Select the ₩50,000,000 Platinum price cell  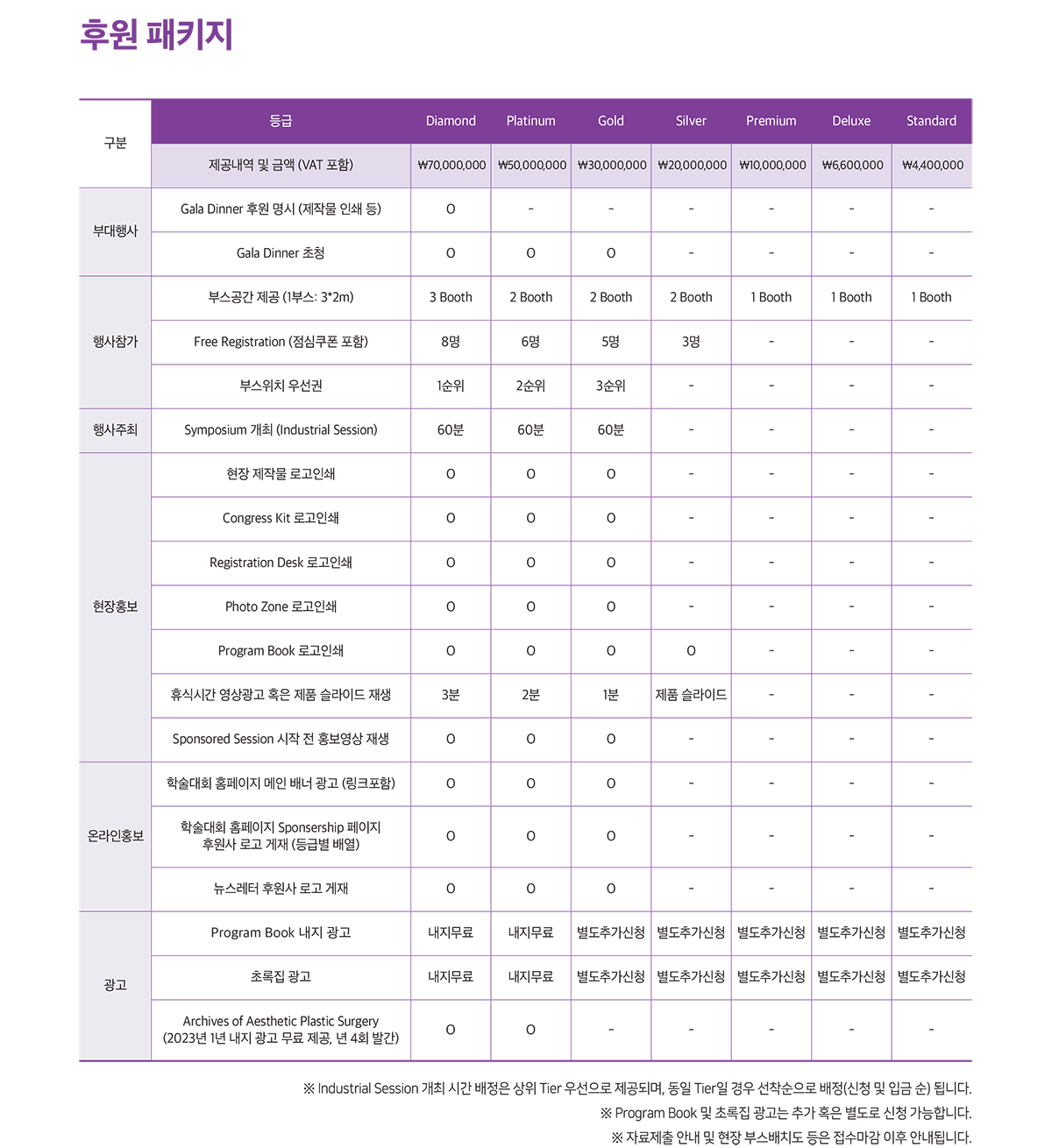531,165
